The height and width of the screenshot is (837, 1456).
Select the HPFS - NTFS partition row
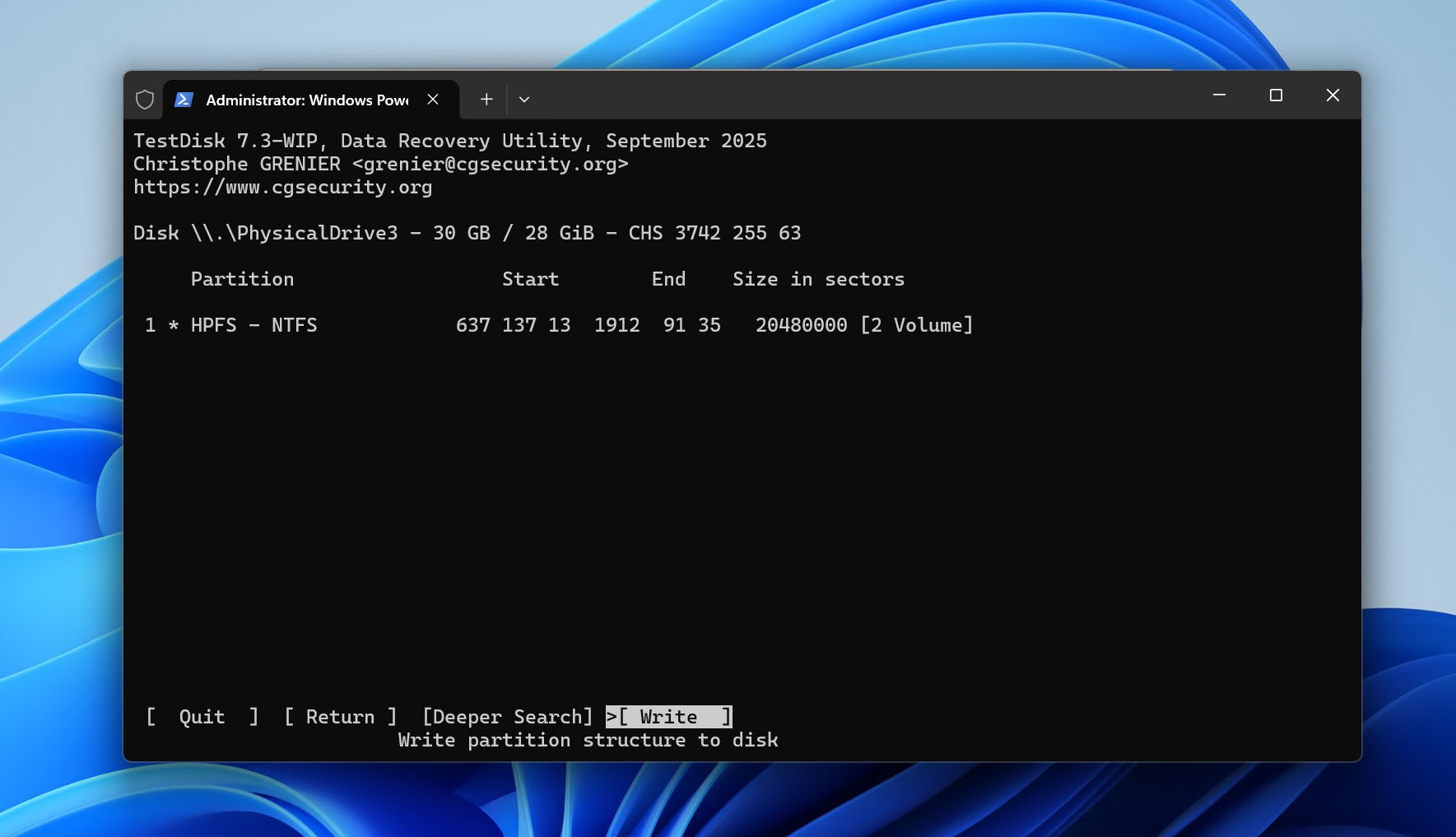click(x=559, y=325)
